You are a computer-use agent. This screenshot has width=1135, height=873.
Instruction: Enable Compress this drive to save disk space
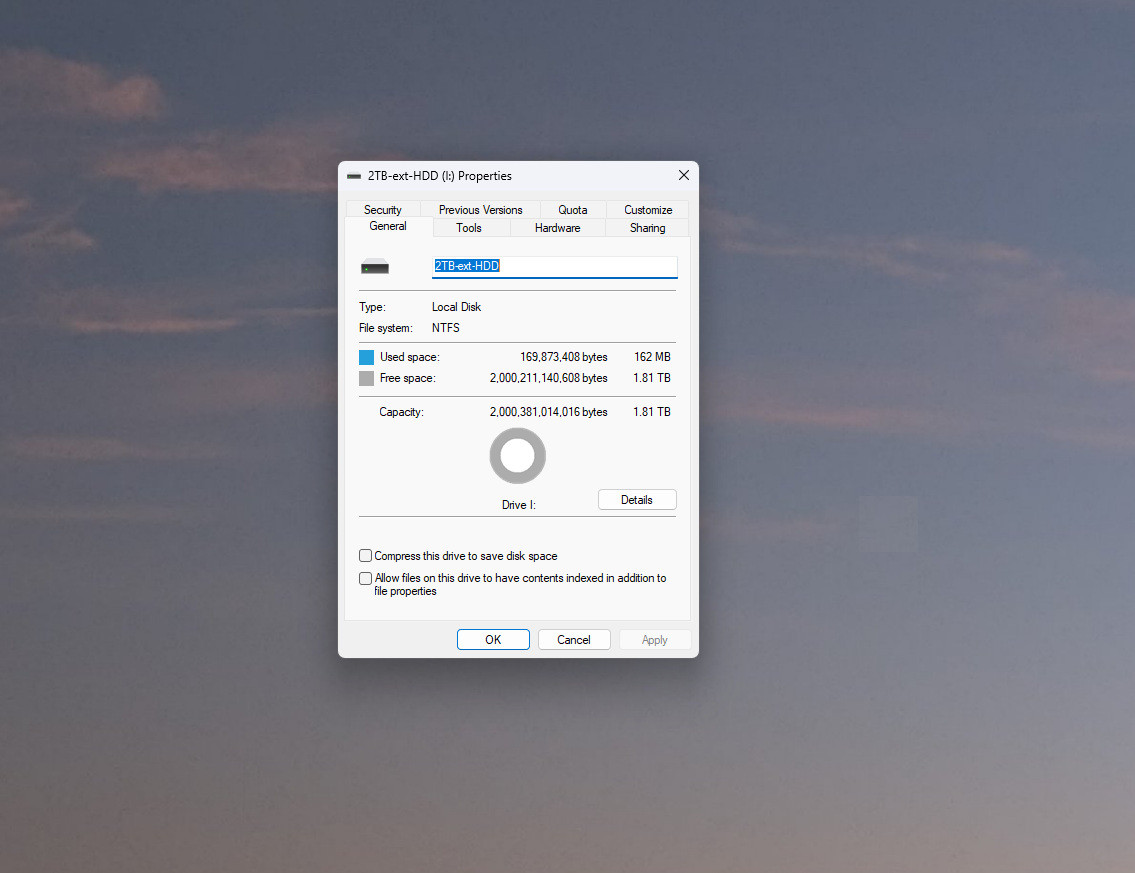[x=366, y=556]
